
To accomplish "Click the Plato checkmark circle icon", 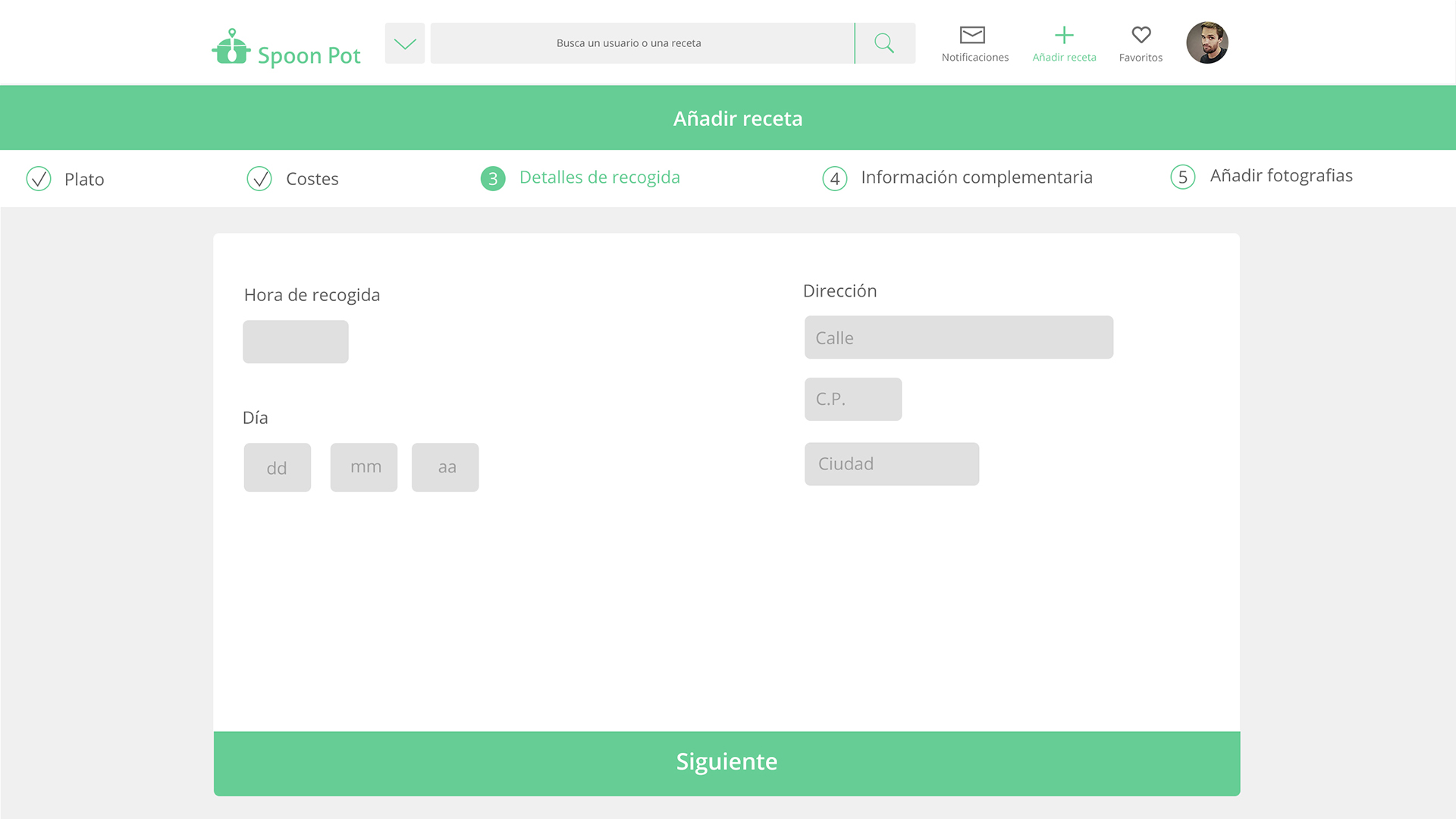I will (39, 179).
